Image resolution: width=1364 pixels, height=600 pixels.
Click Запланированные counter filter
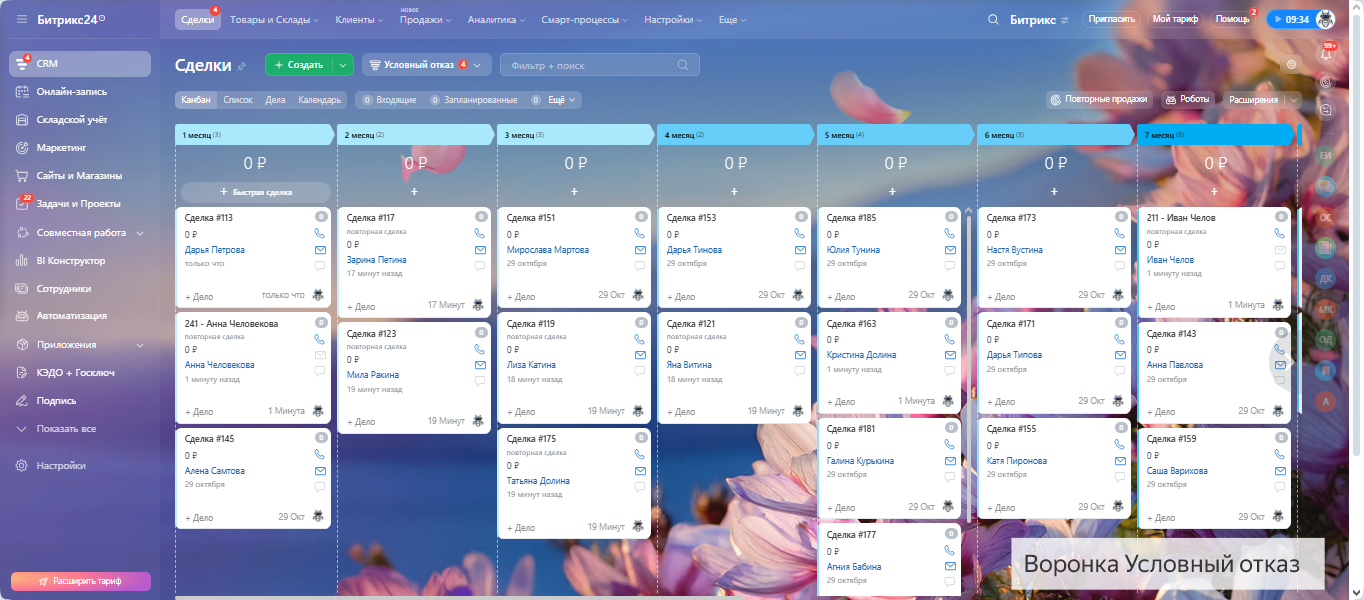tap(474, 100)
